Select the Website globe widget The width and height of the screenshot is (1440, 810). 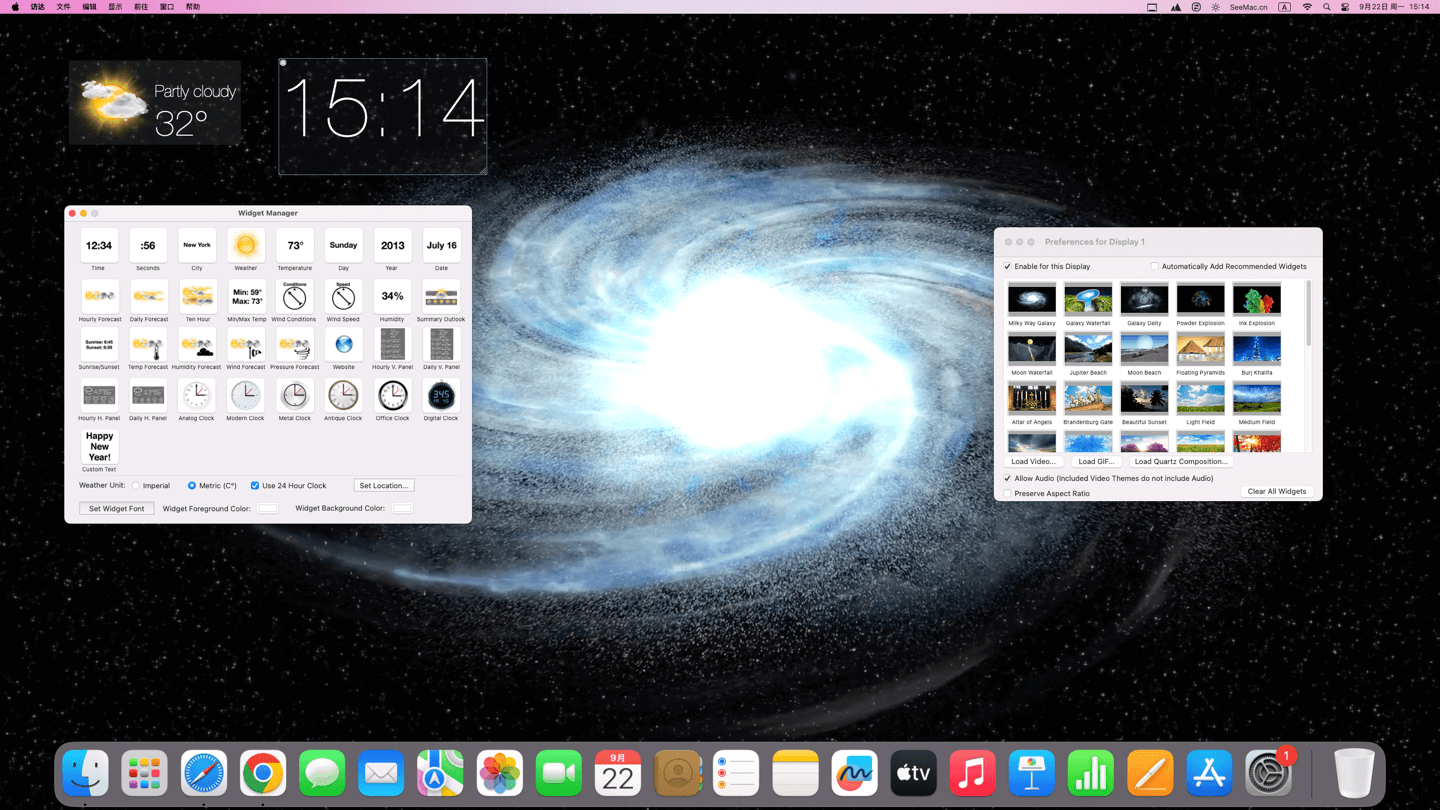(x=343, y=345)
